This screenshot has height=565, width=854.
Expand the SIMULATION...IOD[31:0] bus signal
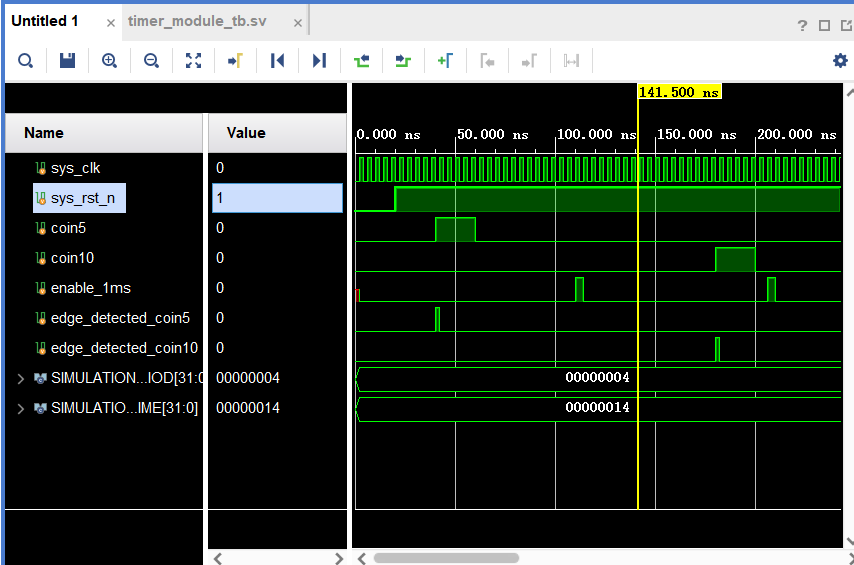[x=20, y=378]
